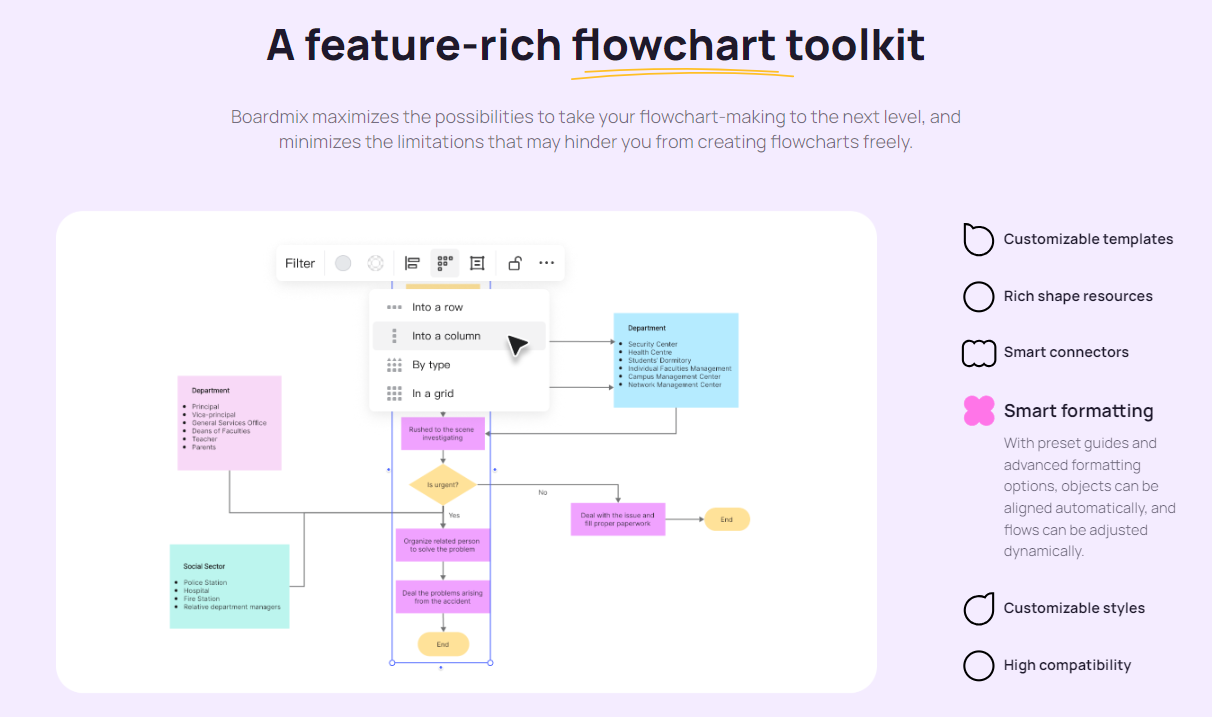
Task: Select the 'Rushed to the scene investigating' node
Action: pos(443,434)
